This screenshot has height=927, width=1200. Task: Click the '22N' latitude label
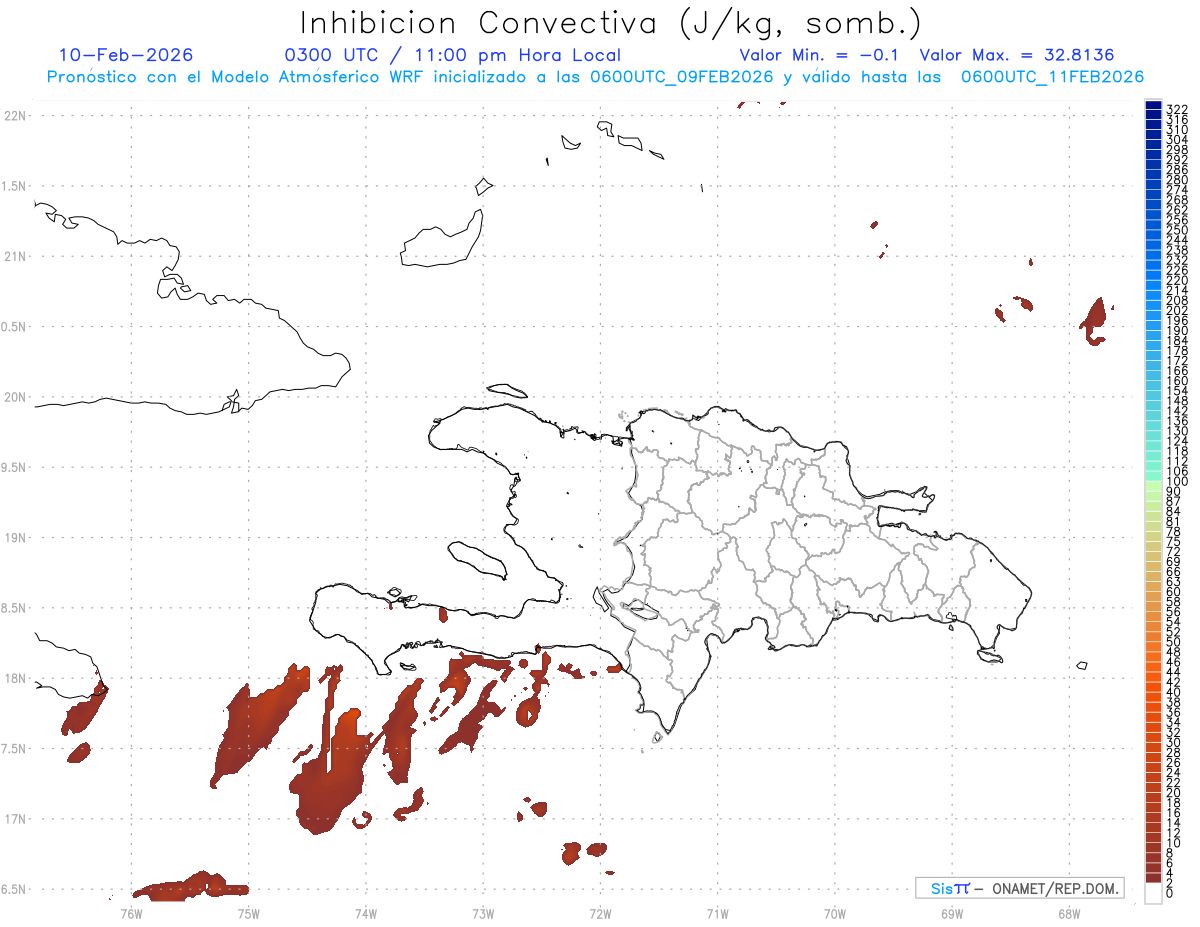coord(15,116)
